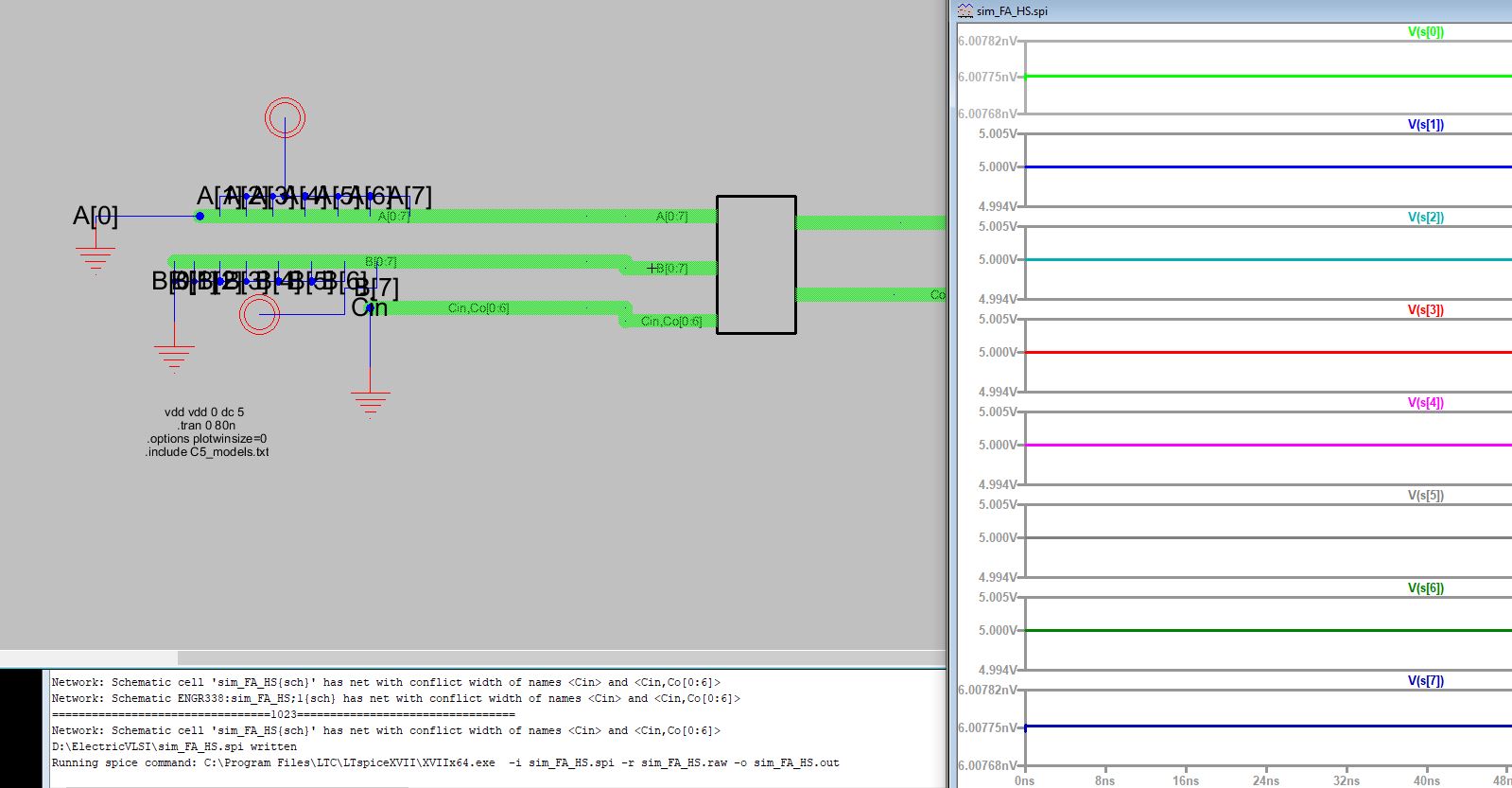Select the black rectangular adder block instance
Viewport: 1512px width, 788px height.
[756, 265]
